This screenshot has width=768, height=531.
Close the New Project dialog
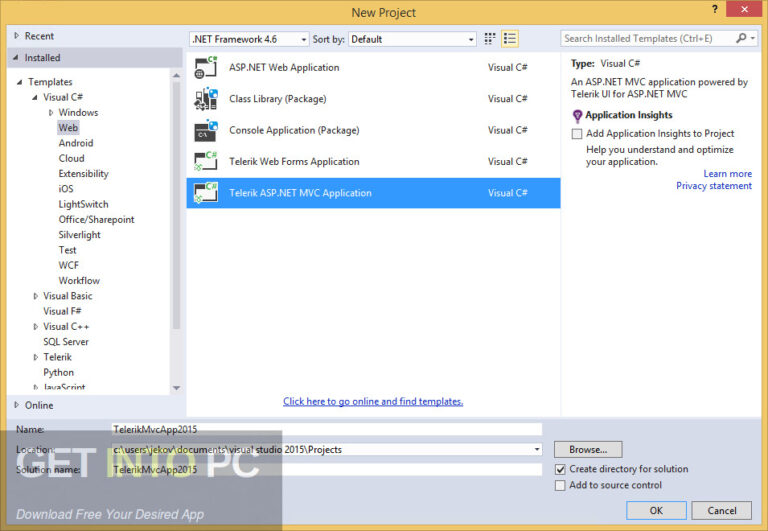point(744,9)
